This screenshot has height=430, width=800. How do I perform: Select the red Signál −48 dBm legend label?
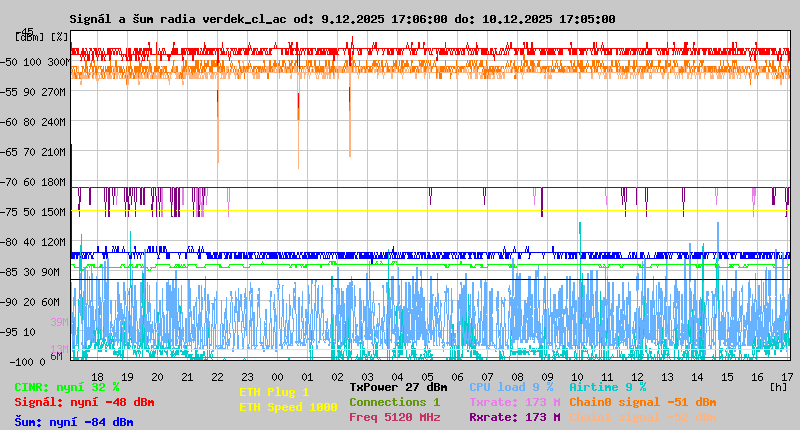click(x=84, y=402)
